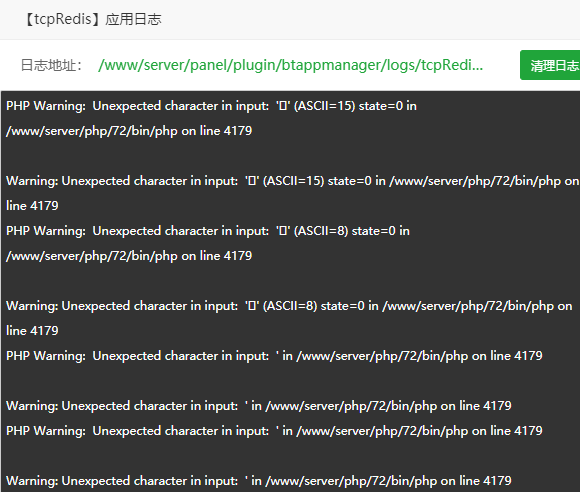
Task: Click 'line 4179' text below the ASCII=15 Warning
Action: coord(32,206)
